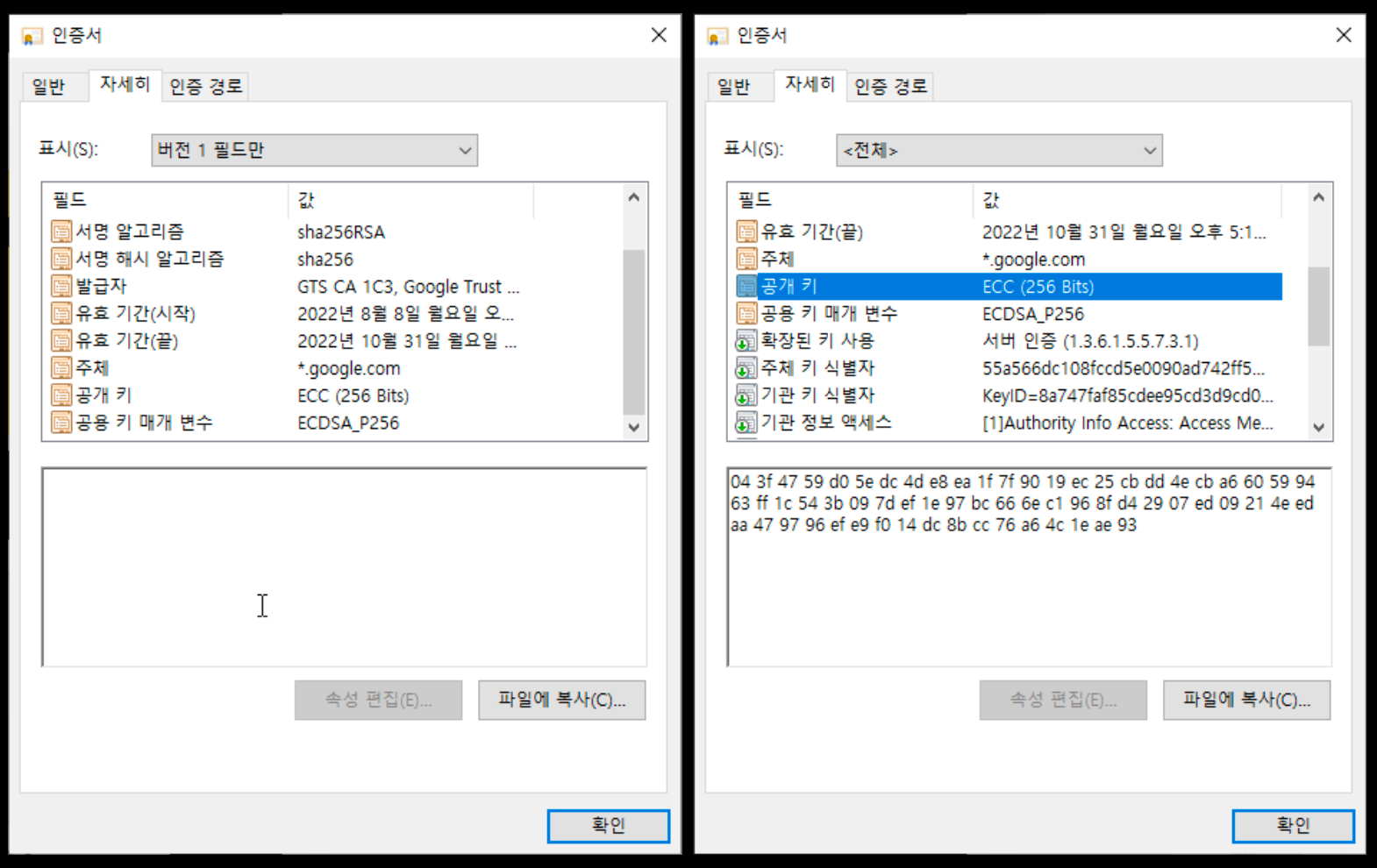Click scrollbar thumb of left field list

point(634,331)
